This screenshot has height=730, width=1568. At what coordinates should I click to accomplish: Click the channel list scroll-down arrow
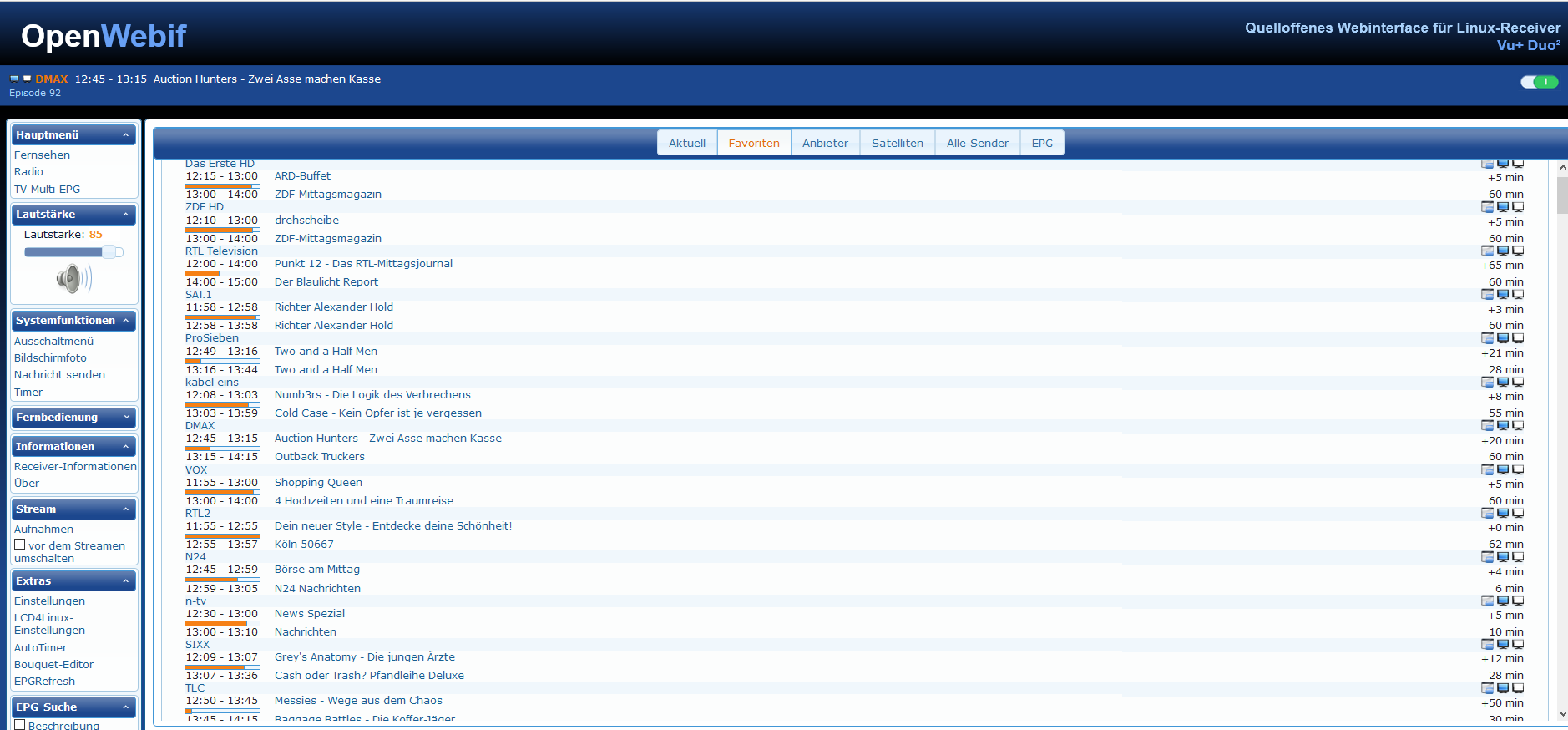tap(1562, 714)
